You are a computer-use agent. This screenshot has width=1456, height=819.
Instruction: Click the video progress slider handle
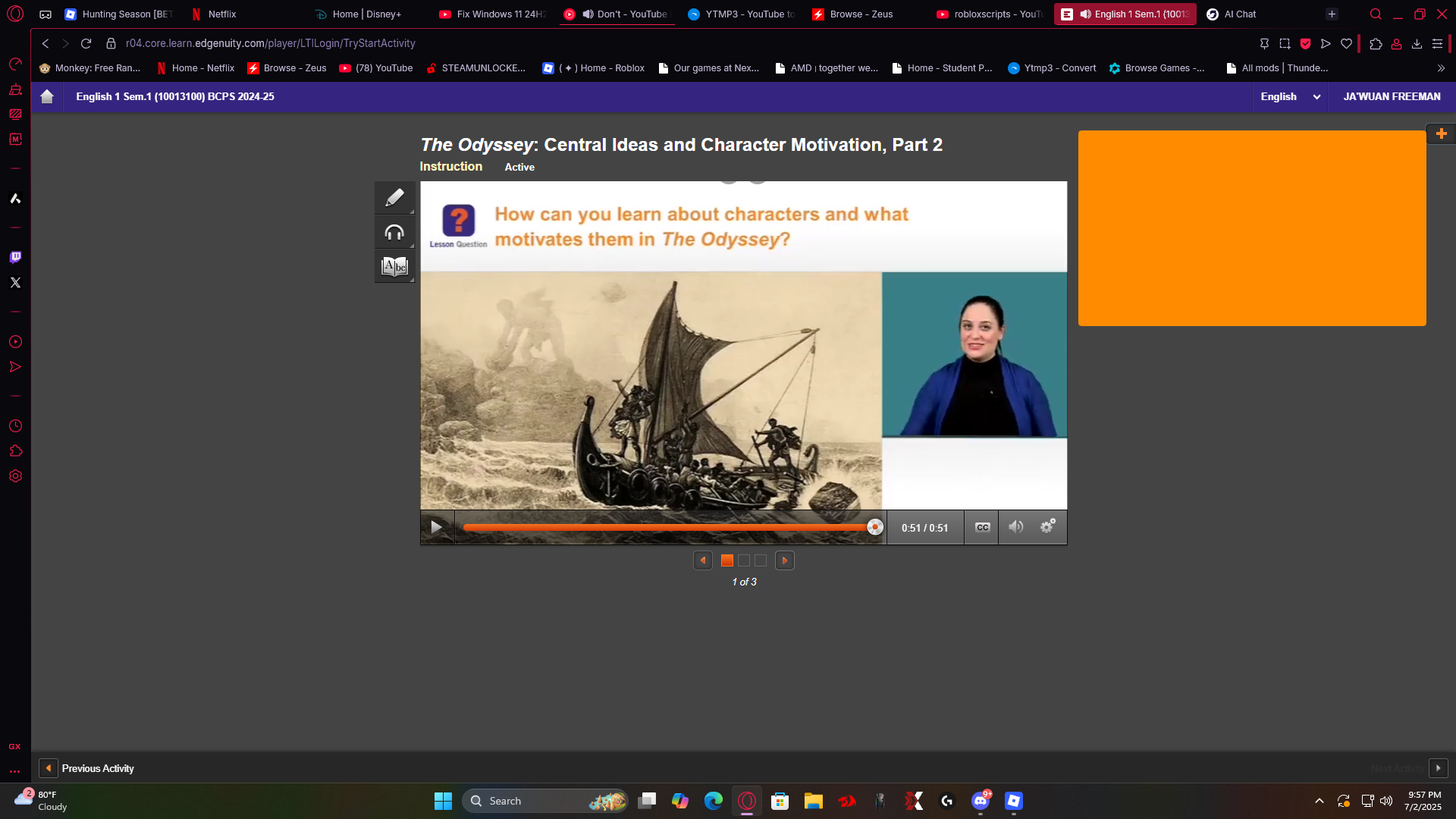pos(874,527)
